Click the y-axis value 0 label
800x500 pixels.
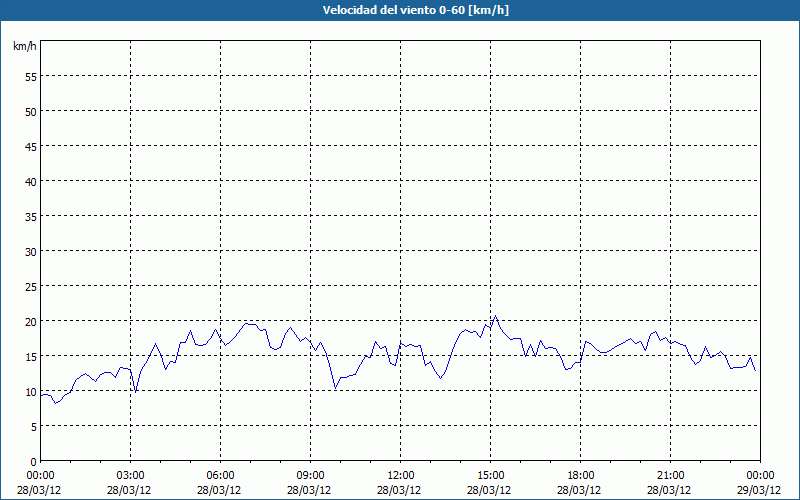coord(34,462)
